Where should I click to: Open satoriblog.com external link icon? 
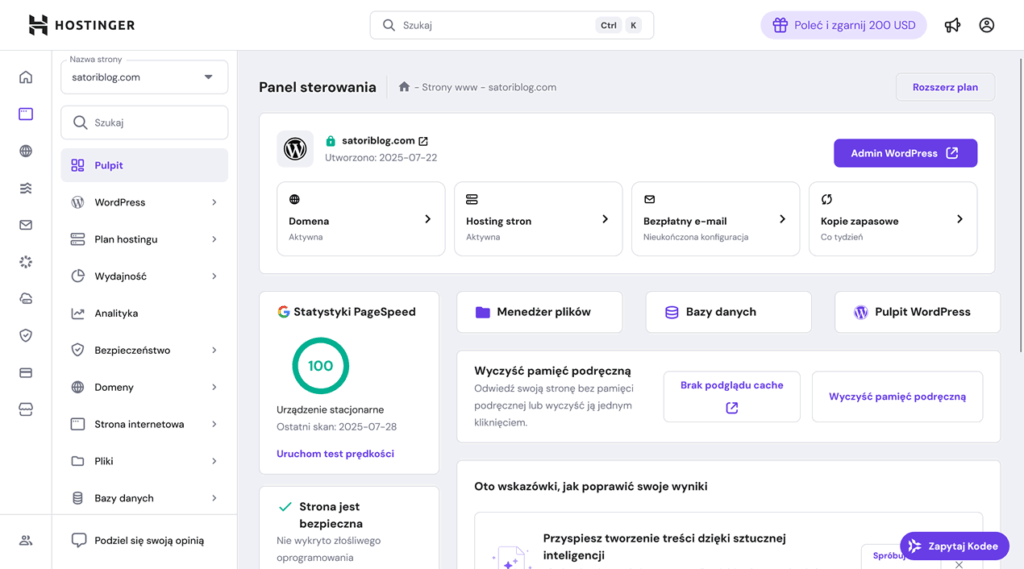(423, 141)
